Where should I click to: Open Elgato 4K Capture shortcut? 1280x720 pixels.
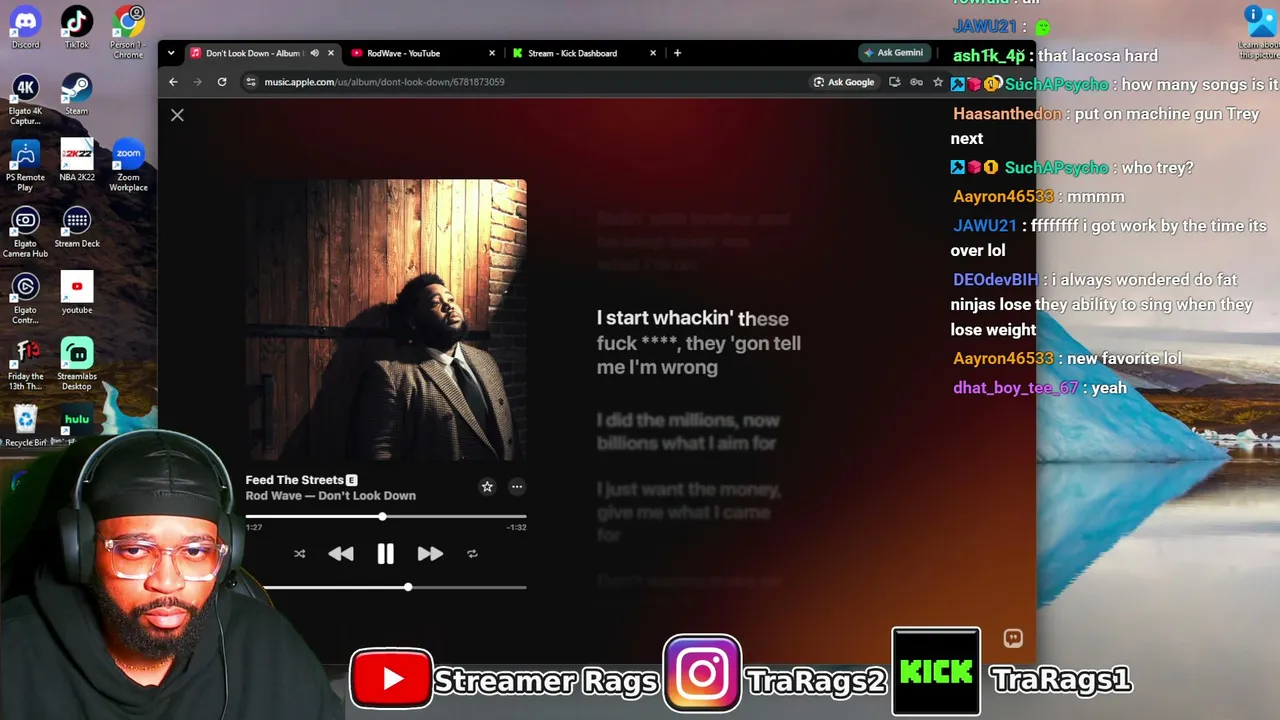point(26,100)
